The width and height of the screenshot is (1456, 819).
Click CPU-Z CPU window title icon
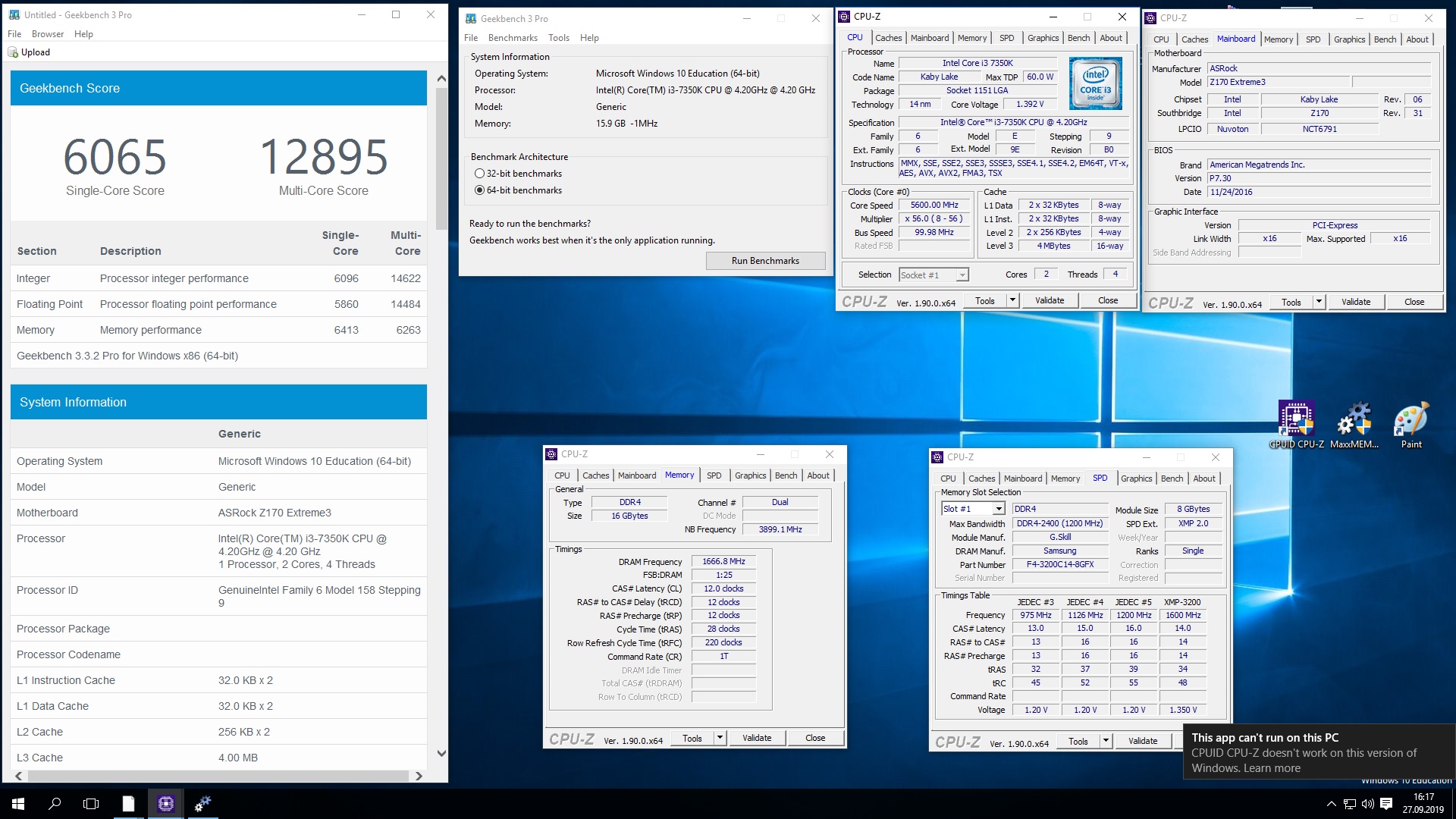844,16
